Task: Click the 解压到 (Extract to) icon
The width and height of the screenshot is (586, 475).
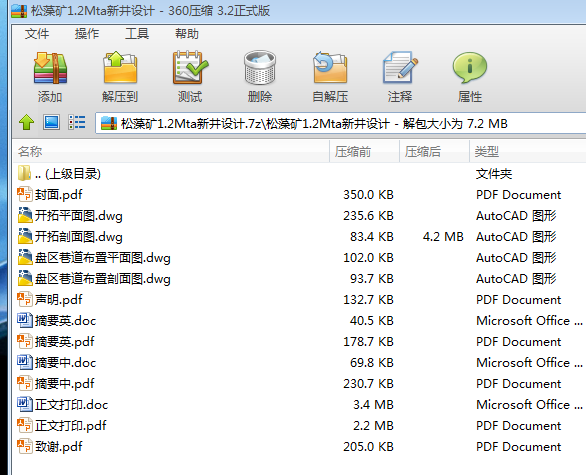Action: pos(120,67)
